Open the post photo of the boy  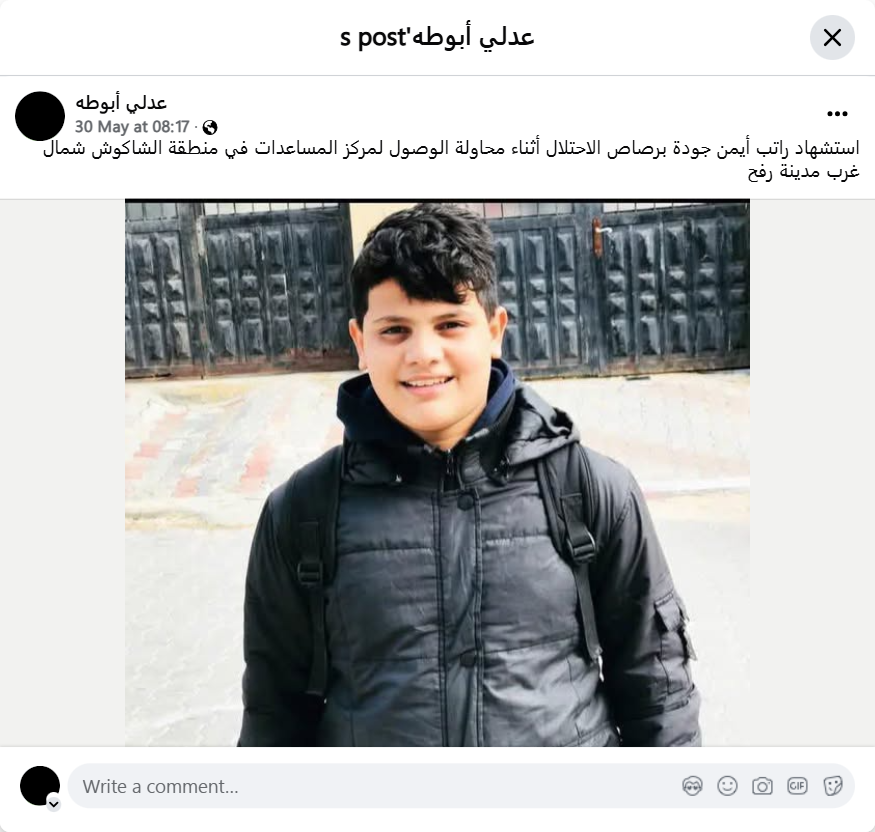(437, 473)
